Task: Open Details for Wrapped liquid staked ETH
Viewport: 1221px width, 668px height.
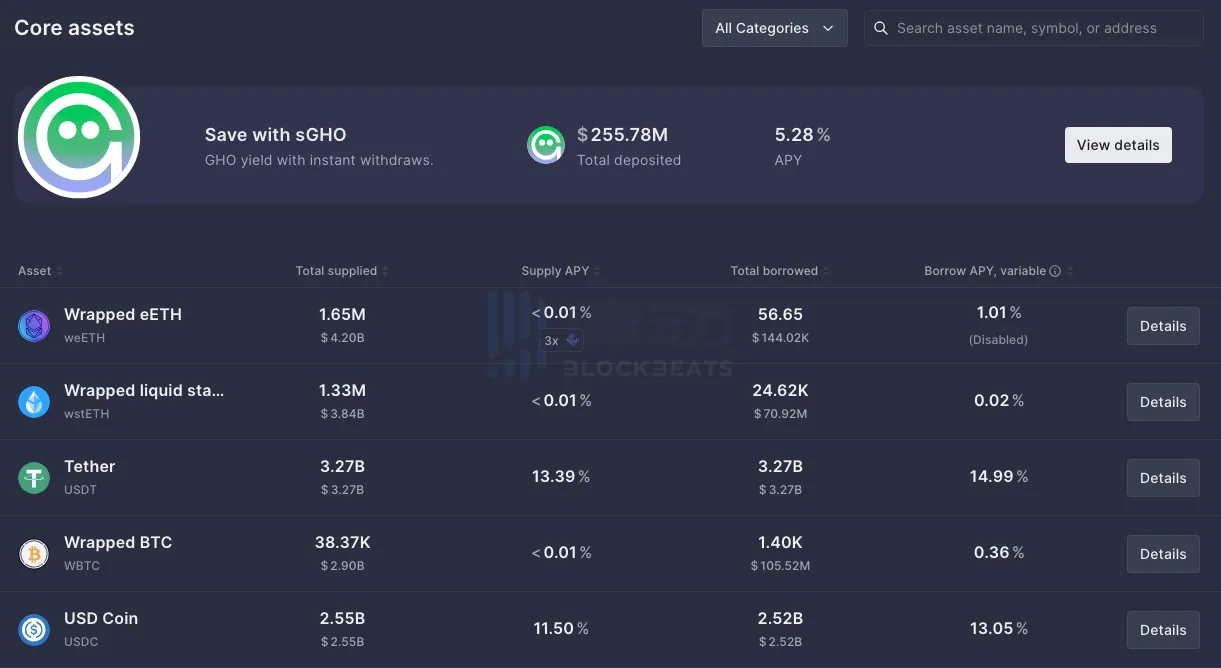Action: 1163,402
